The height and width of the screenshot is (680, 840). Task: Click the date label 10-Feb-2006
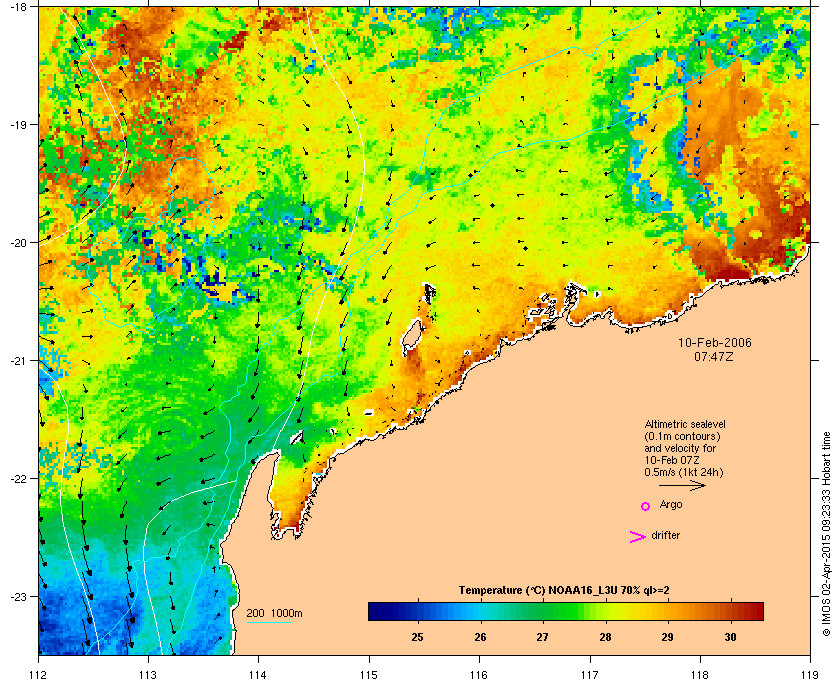tap(715, 342)
